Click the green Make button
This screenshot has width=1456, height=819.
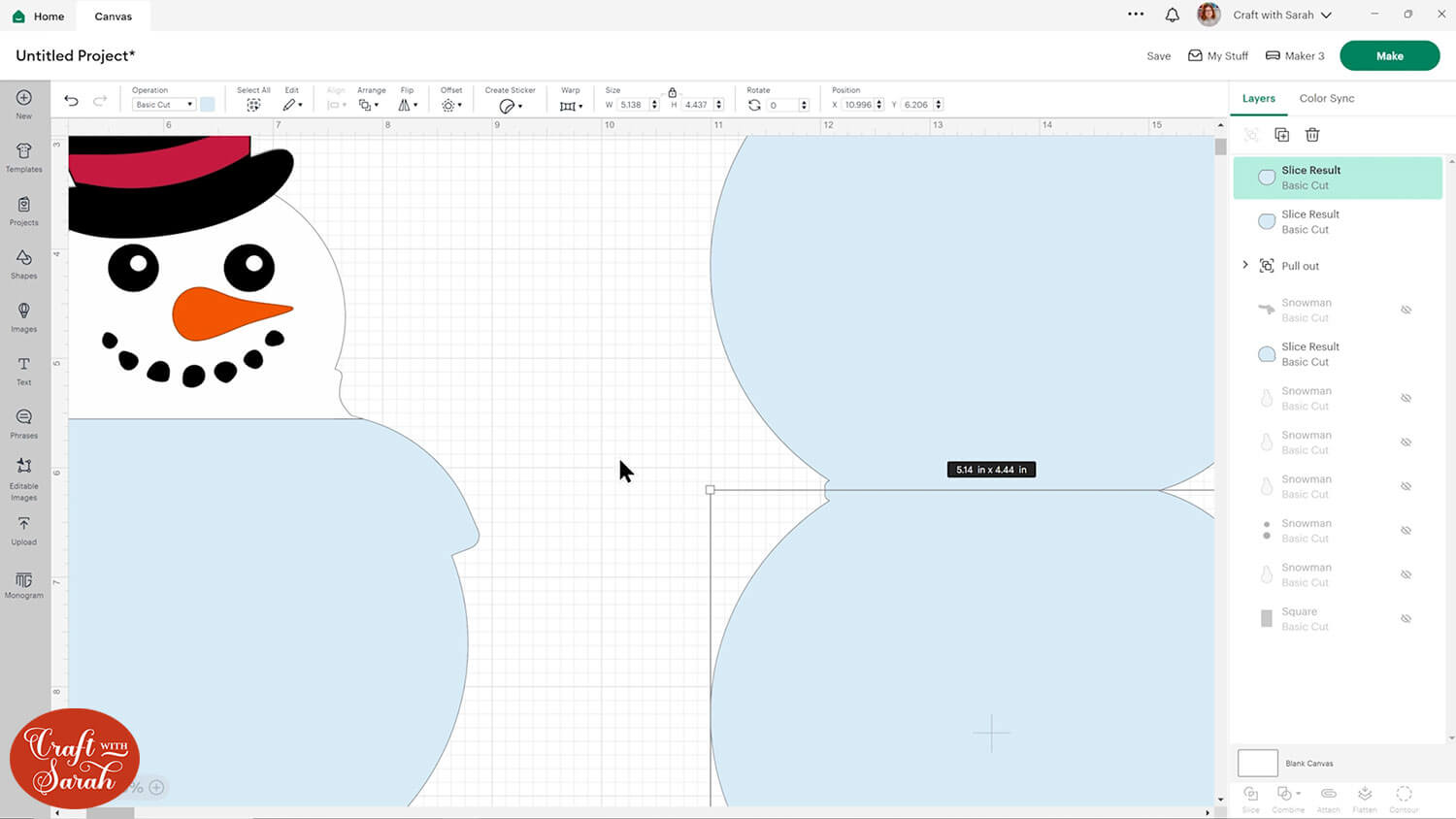point(1389,56)
